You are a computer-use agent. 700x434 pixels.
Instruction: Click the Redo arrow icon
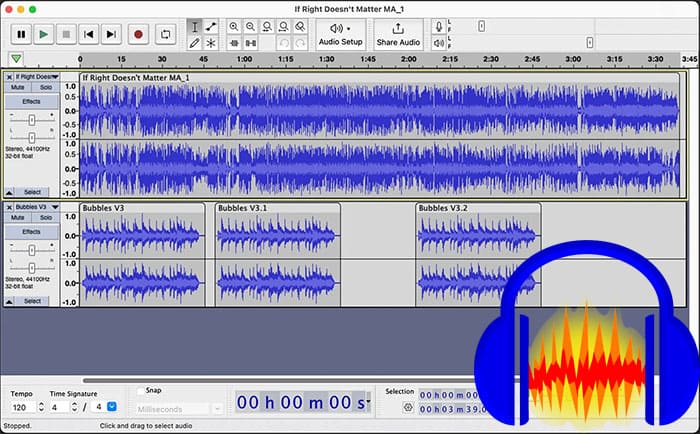pyautogui.click(x=300, y=43)
